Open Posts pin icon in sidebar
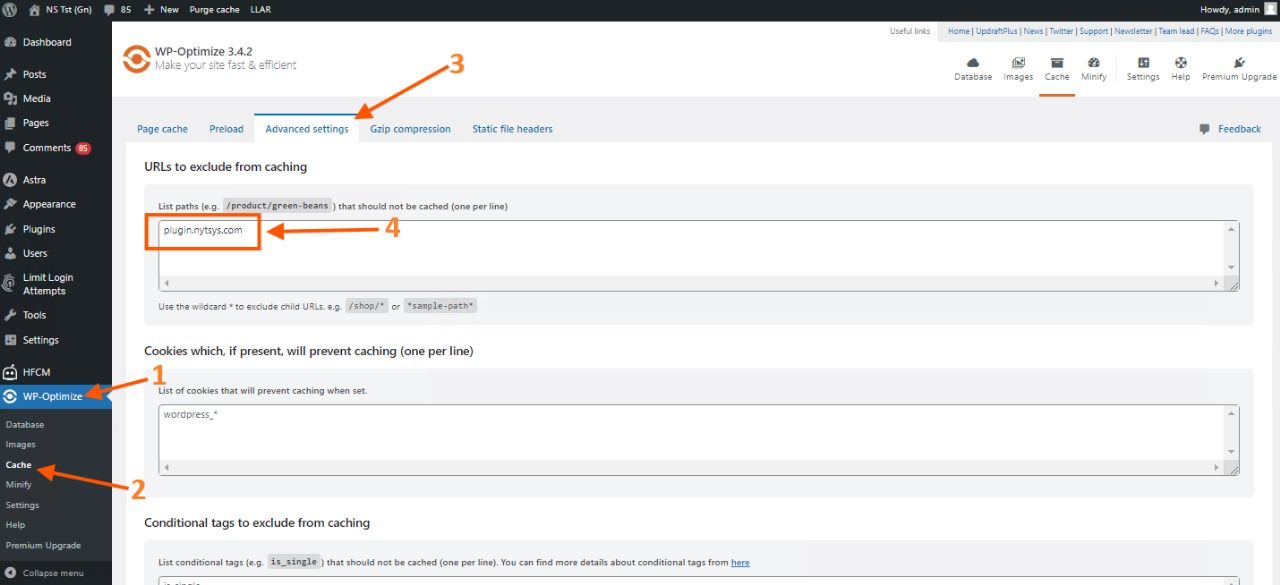 [x=10, y=74]
